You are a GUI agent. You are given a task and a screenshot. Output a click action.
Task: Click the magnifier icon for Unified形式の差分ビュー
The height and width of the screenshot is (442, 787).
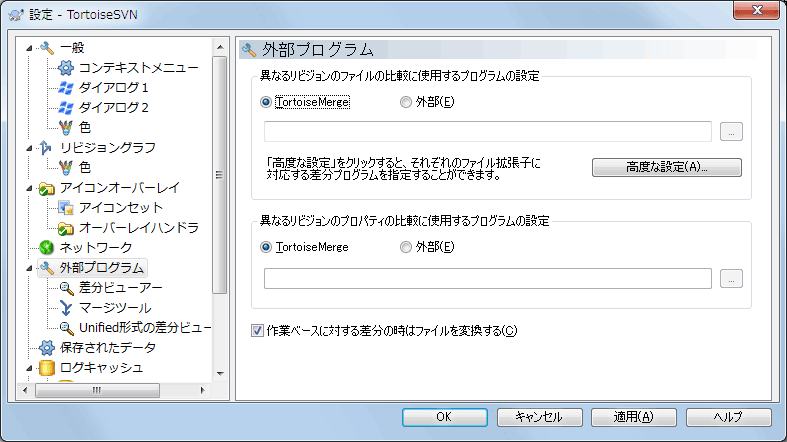[66, 328]
